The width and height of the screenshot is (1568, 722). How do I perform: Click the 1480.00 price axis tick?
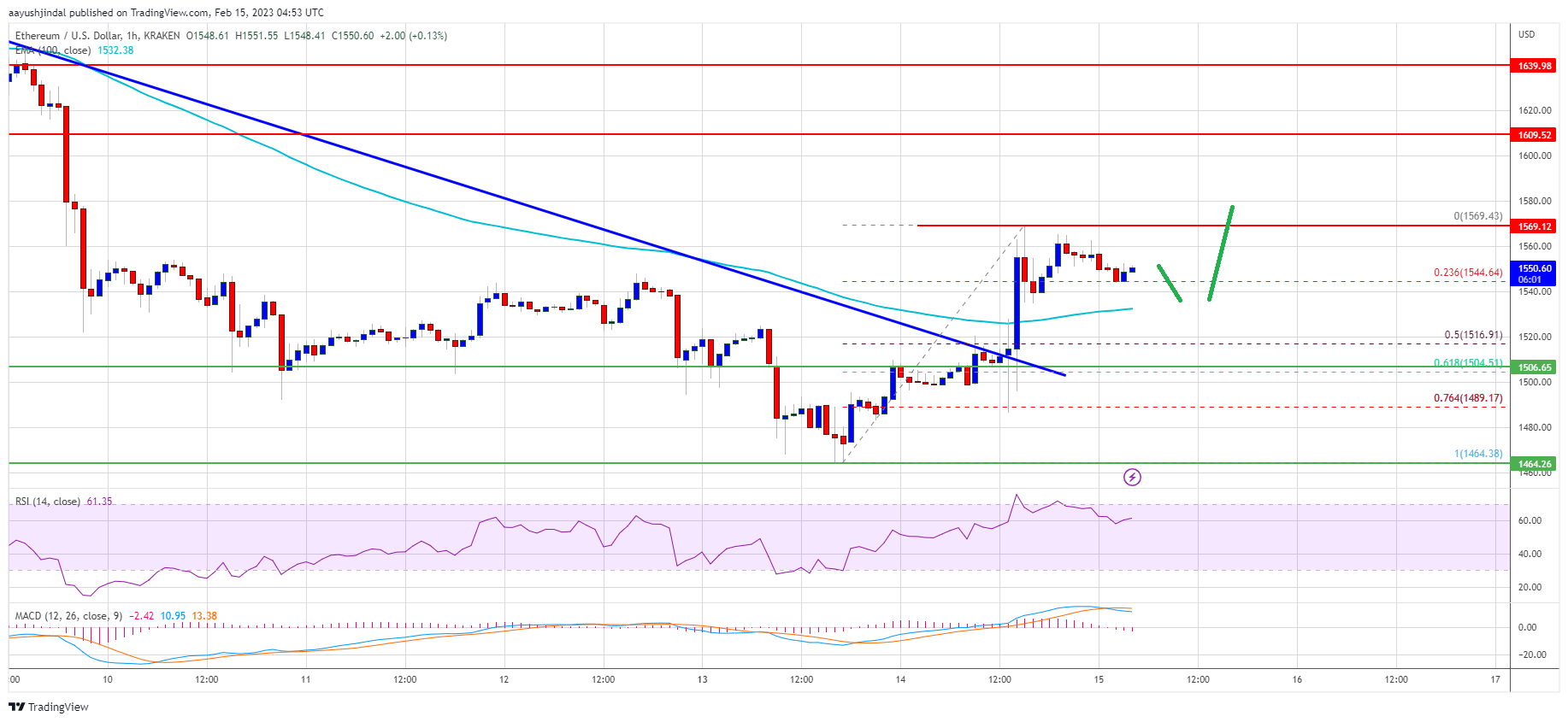pos(1535,427)
